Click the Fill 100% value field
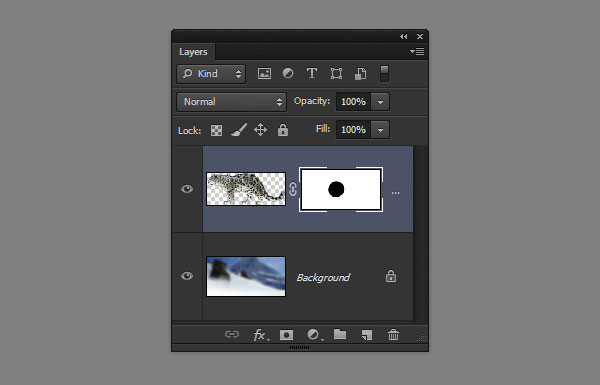This screenshot has width=600, height=385. pos(353,130)
